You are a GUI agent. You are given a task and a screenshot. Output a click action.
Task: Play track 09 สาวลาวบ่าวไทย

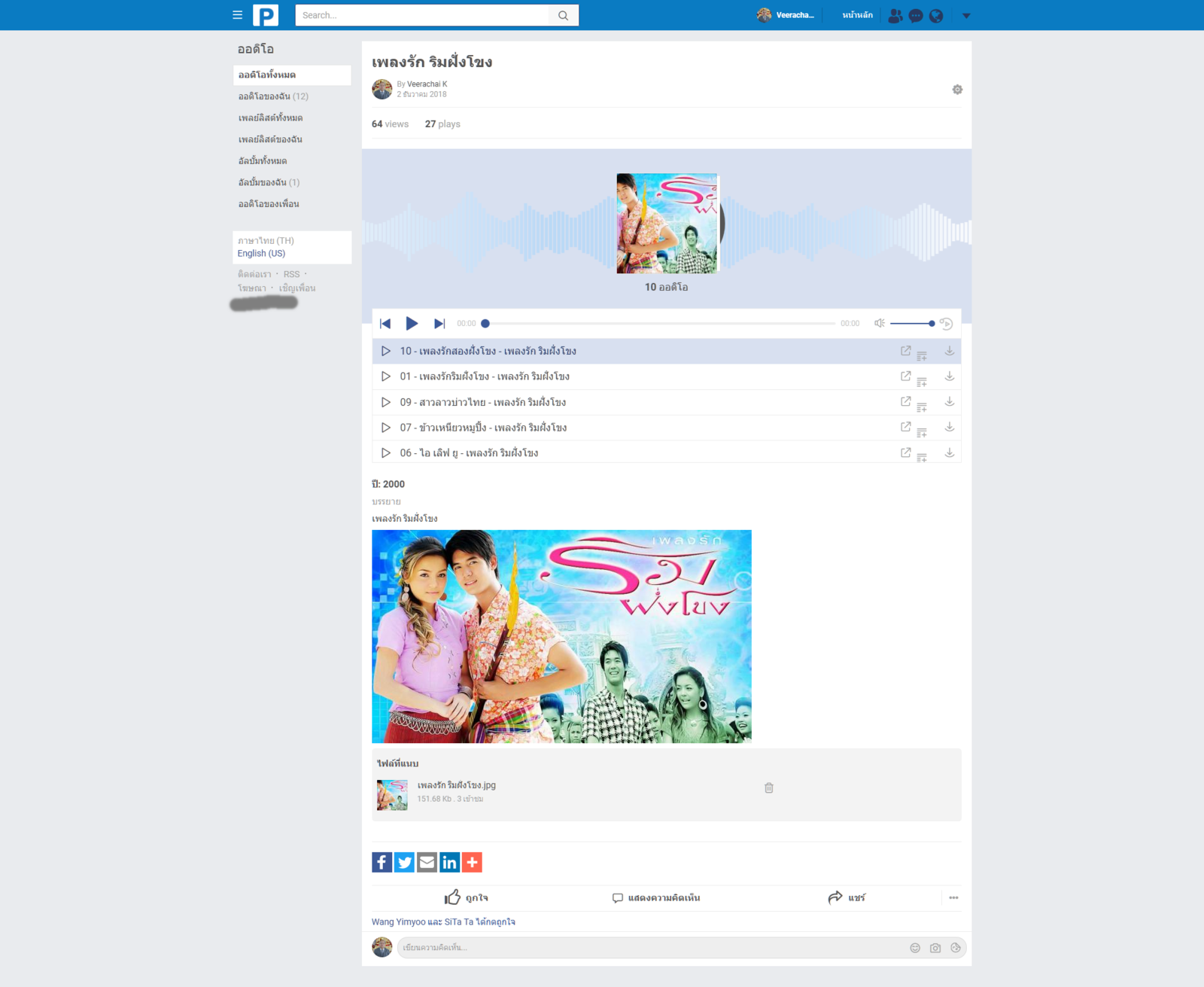pyautogui.click(x=386, y=402)
